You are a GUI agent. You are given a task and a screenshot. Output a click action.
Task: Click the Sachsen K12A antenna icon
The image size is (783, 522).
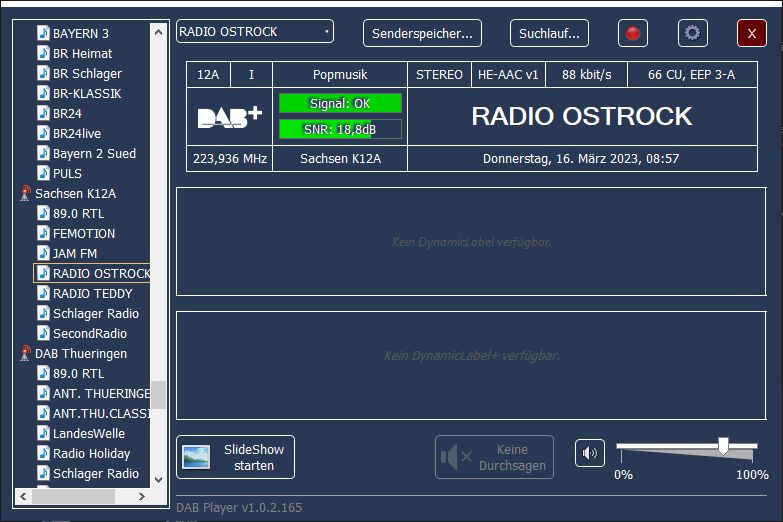coord(25,193)
